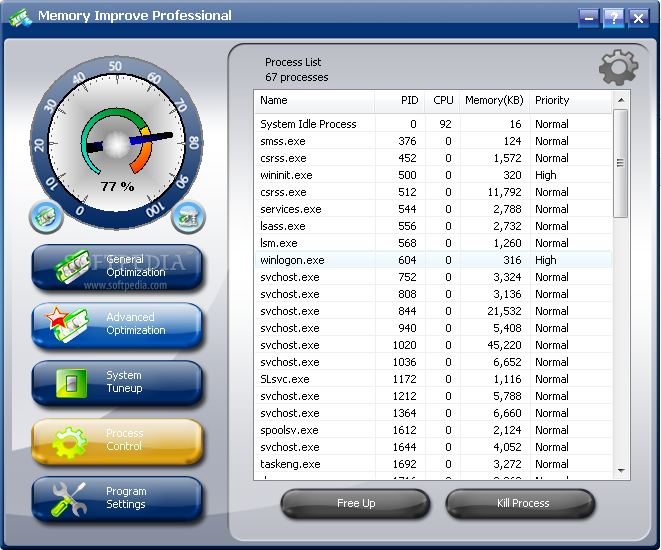Minimize the Memory Improve Professional window

coord(589,18)
